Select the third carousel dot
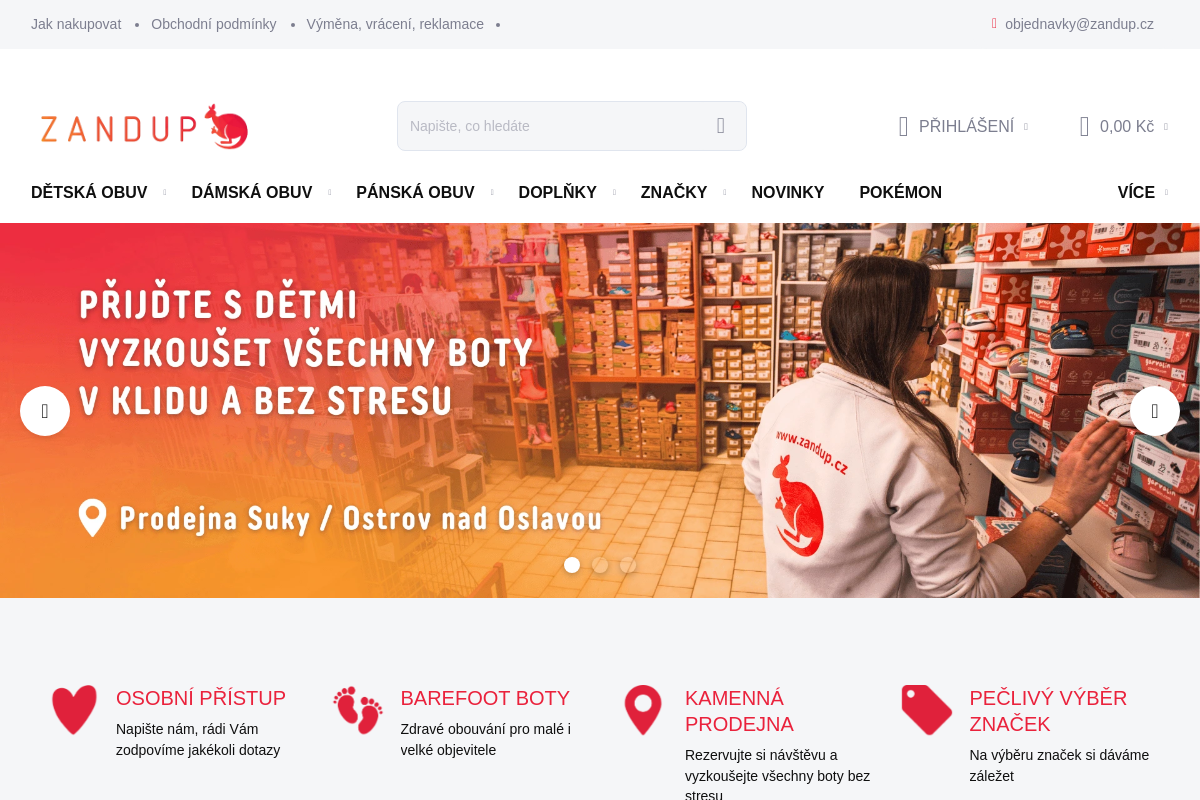 point(628,565)
